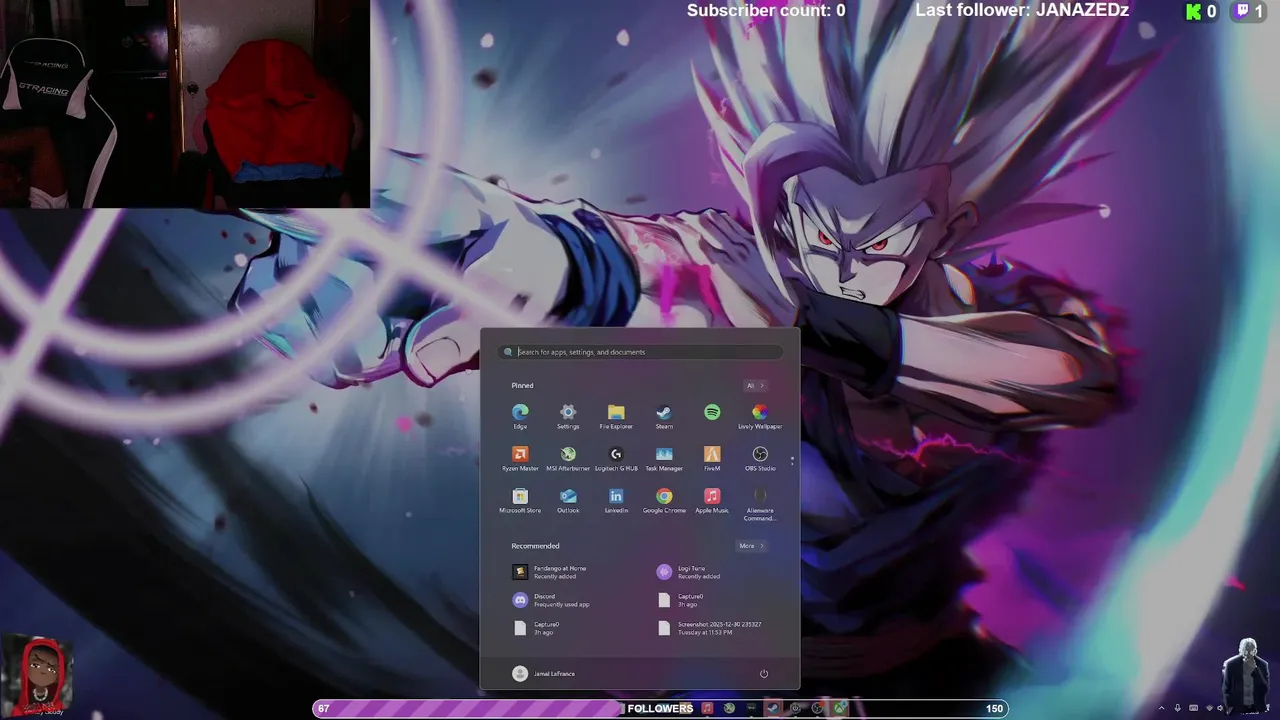
Task: Launch Task Manager pinned app
Action: [664, 458]
